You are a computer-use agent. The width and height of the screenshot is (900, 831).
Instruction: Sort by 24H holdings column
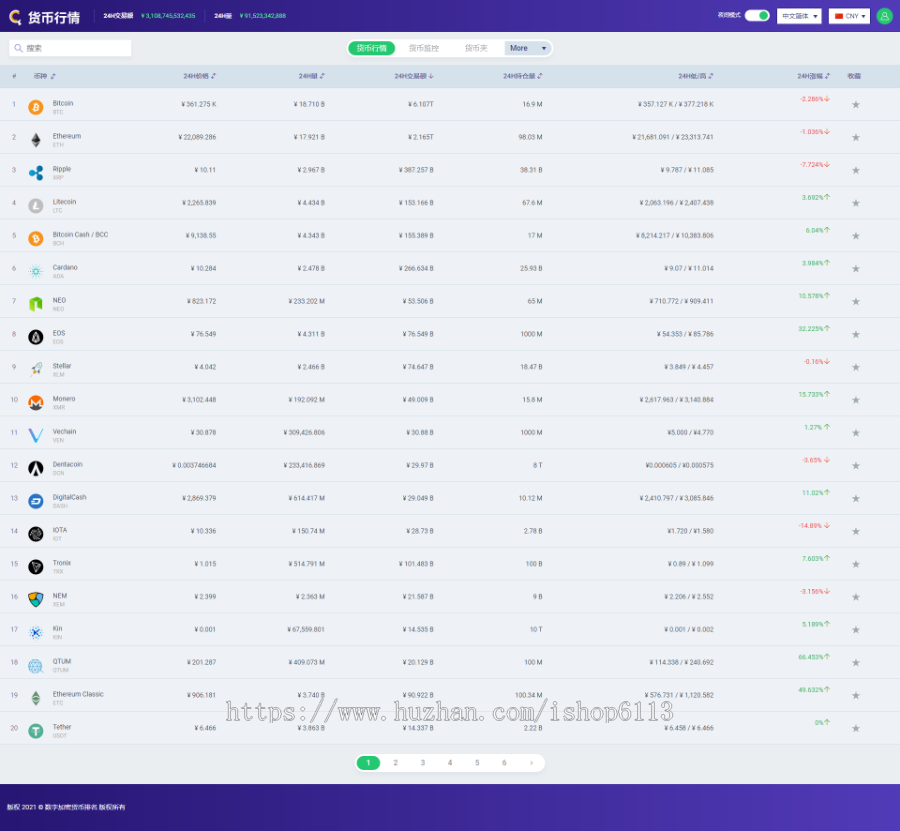[522, 76]
